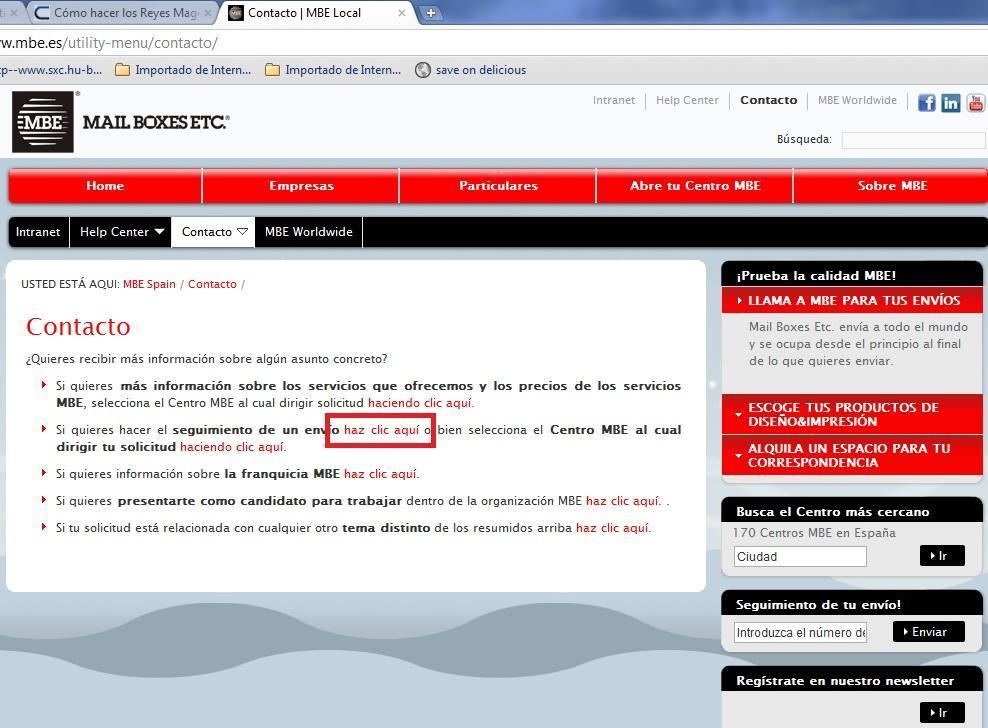Viewport: 988px width, 728px height.
Task: Click the Mail Boxes Etc. logo
Action: [120, 122]
